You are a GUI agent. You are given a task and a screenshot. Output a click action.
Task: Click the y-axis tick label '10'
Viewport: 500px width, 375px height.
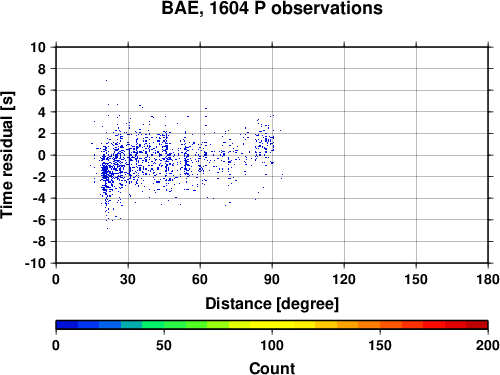pyautogui.click(x=38, y=47)
